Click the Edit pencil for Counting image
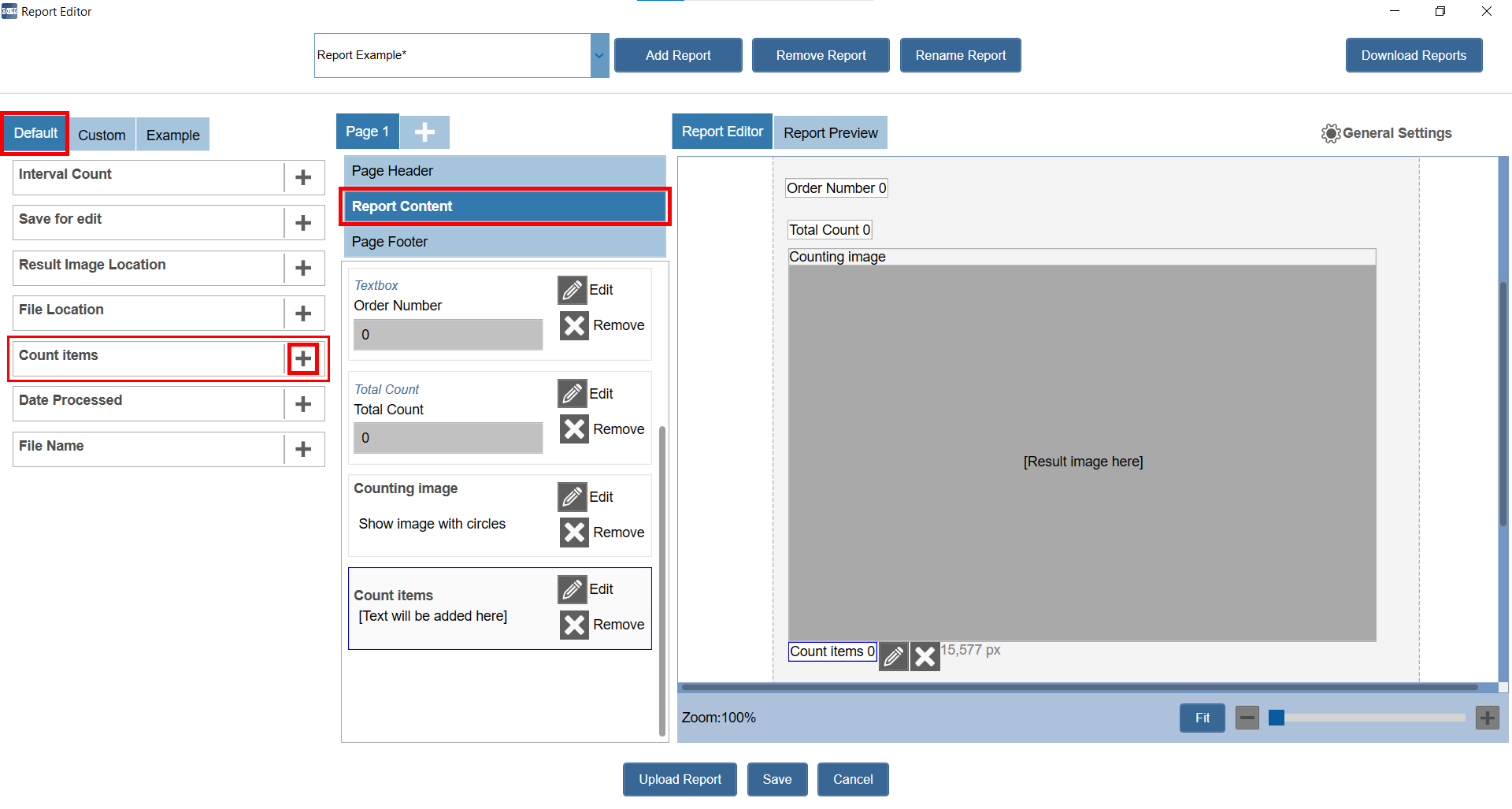Viewport: 1512px width, 809px height. click(573, 497)
